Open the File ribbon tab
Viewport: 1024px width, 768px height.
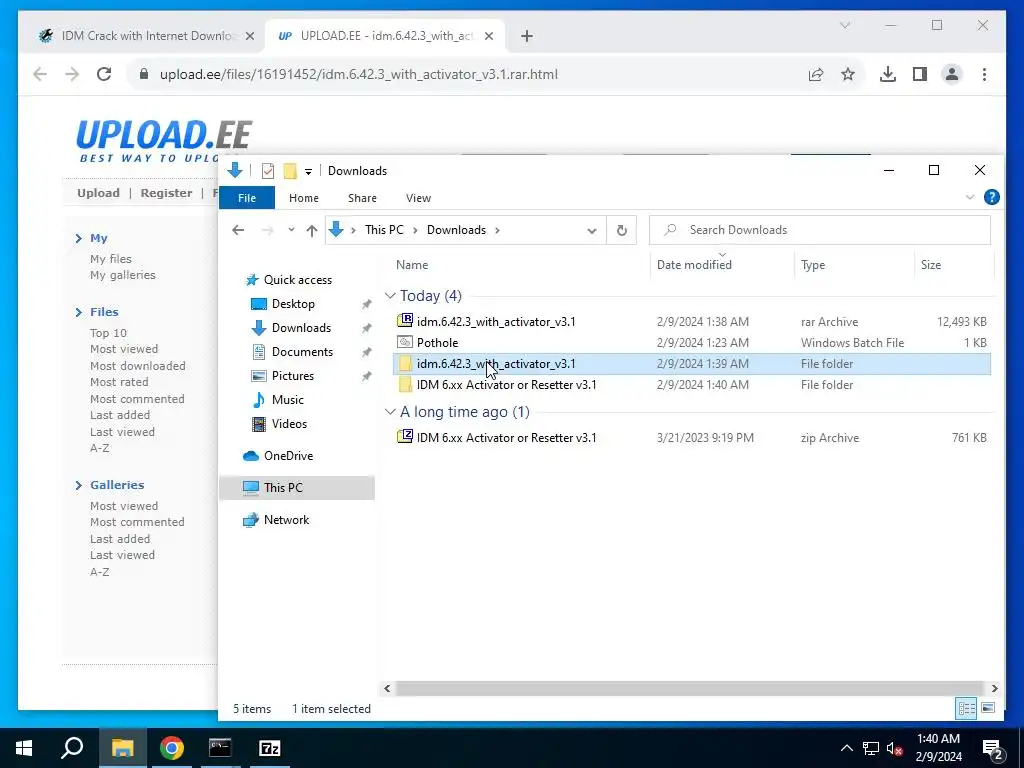click(x=247, y=198)
